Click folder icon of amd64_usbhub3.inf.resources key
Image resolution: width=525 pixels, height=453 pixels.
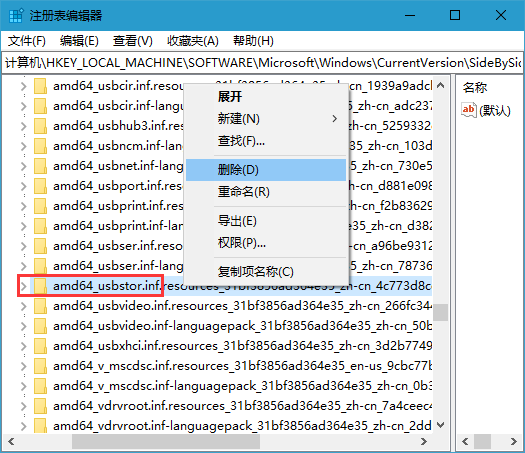tap(40, 126)
